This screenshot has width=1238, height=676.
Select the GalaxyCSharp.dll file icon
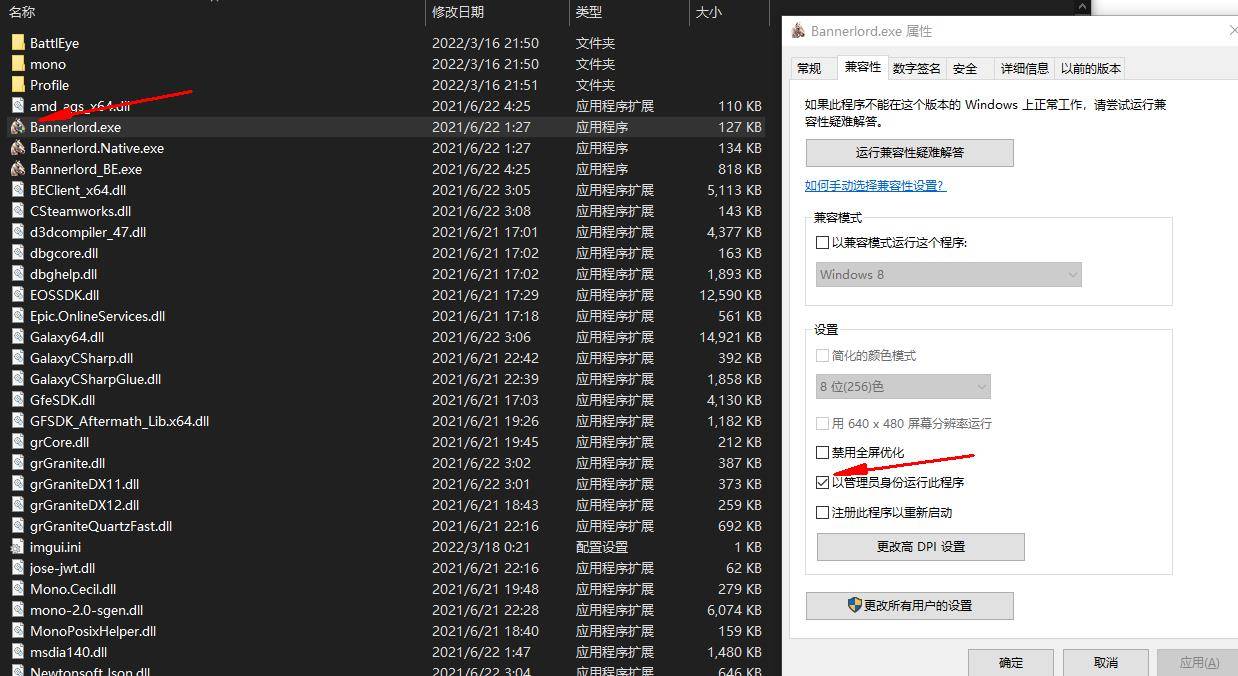tap(18, 358)
